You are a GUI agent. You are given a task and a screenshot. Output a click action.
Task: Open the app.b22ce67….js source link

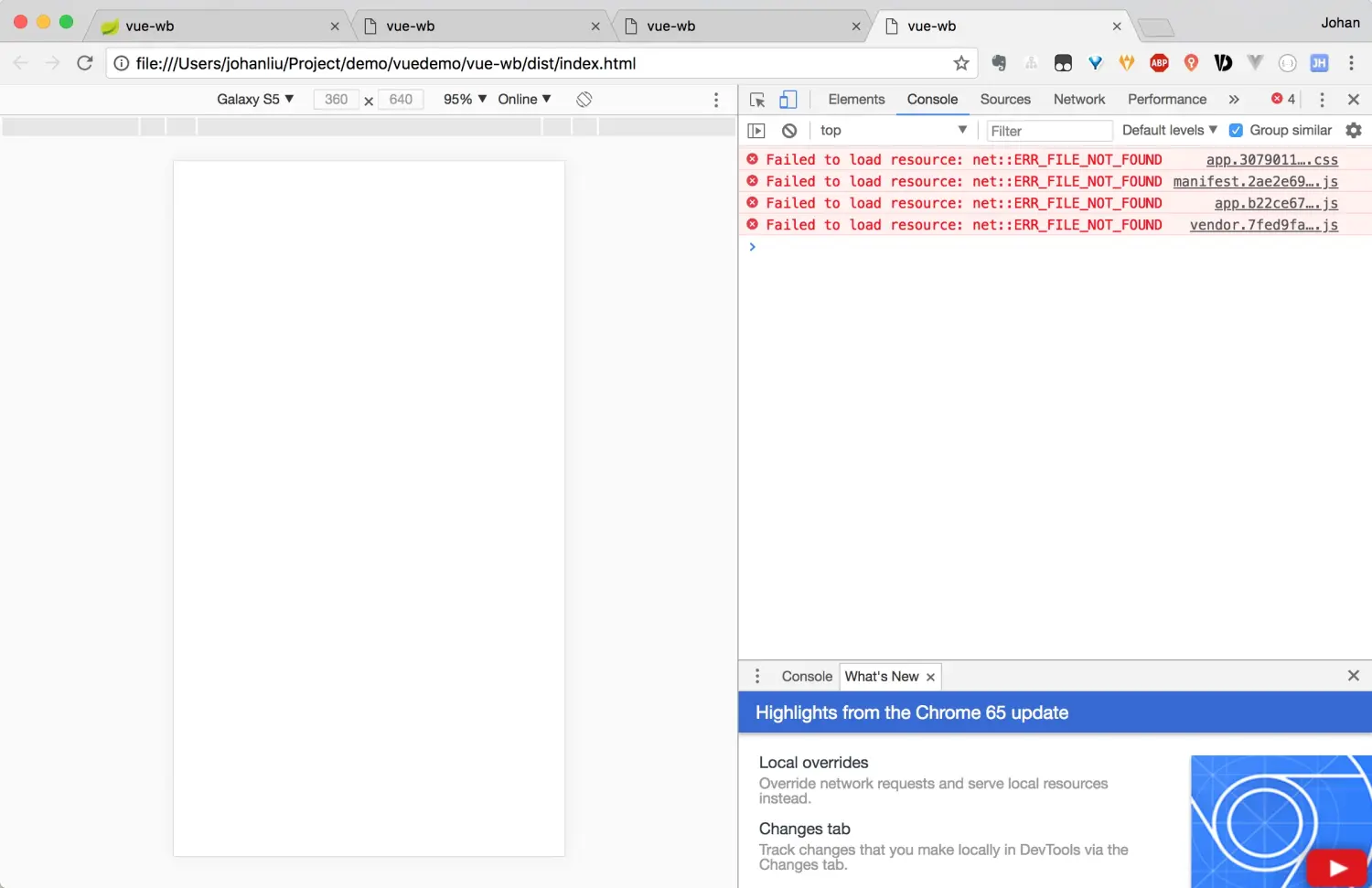click(x=1276, y=203)
